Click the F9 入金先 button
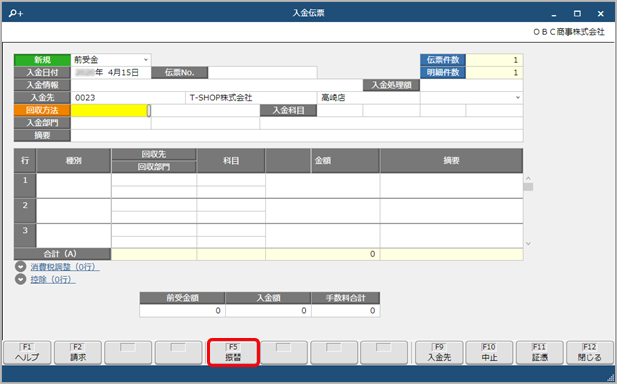The width and height of the screenshot is (617, 384). [439, 353]
